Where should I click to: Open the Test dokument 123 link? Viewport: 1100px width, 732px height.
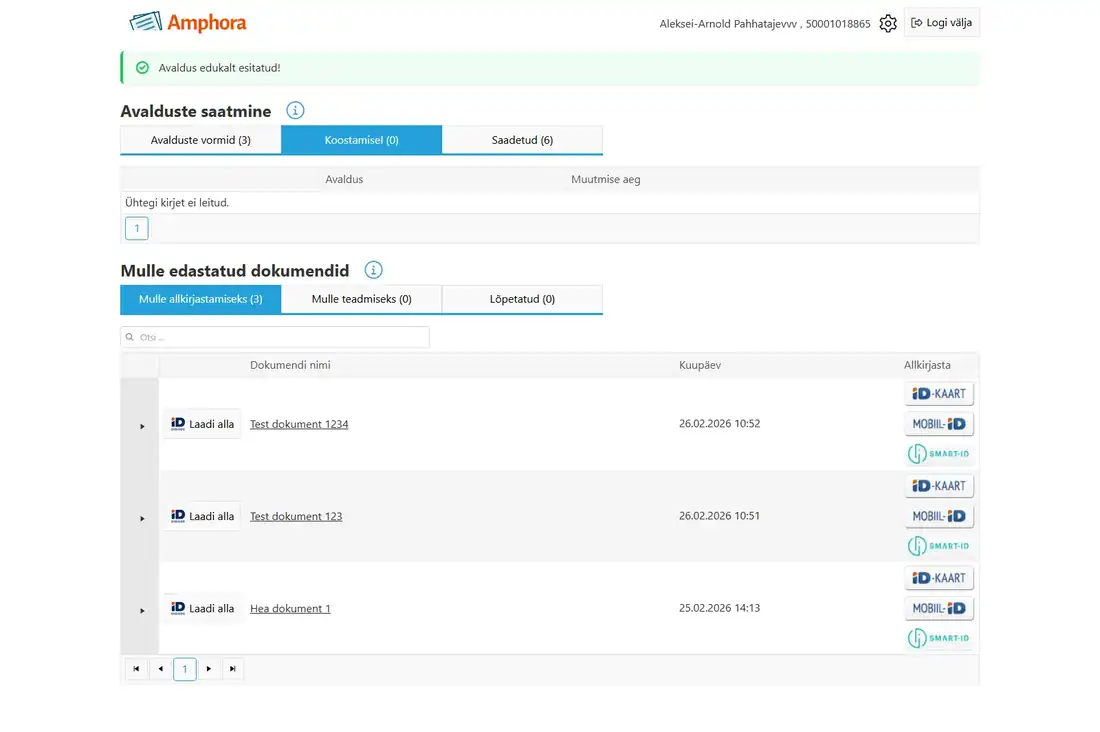(296, 516)
